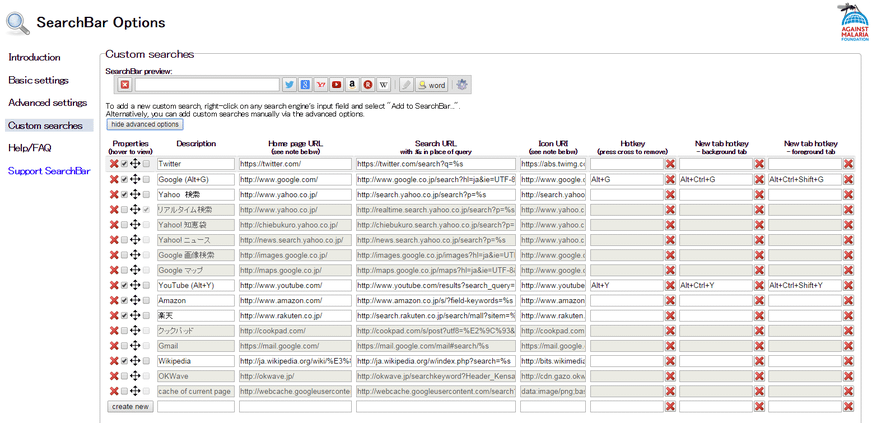Remove Alt+Ctrl+G background tab hotkey with cross

coord(759,179)
